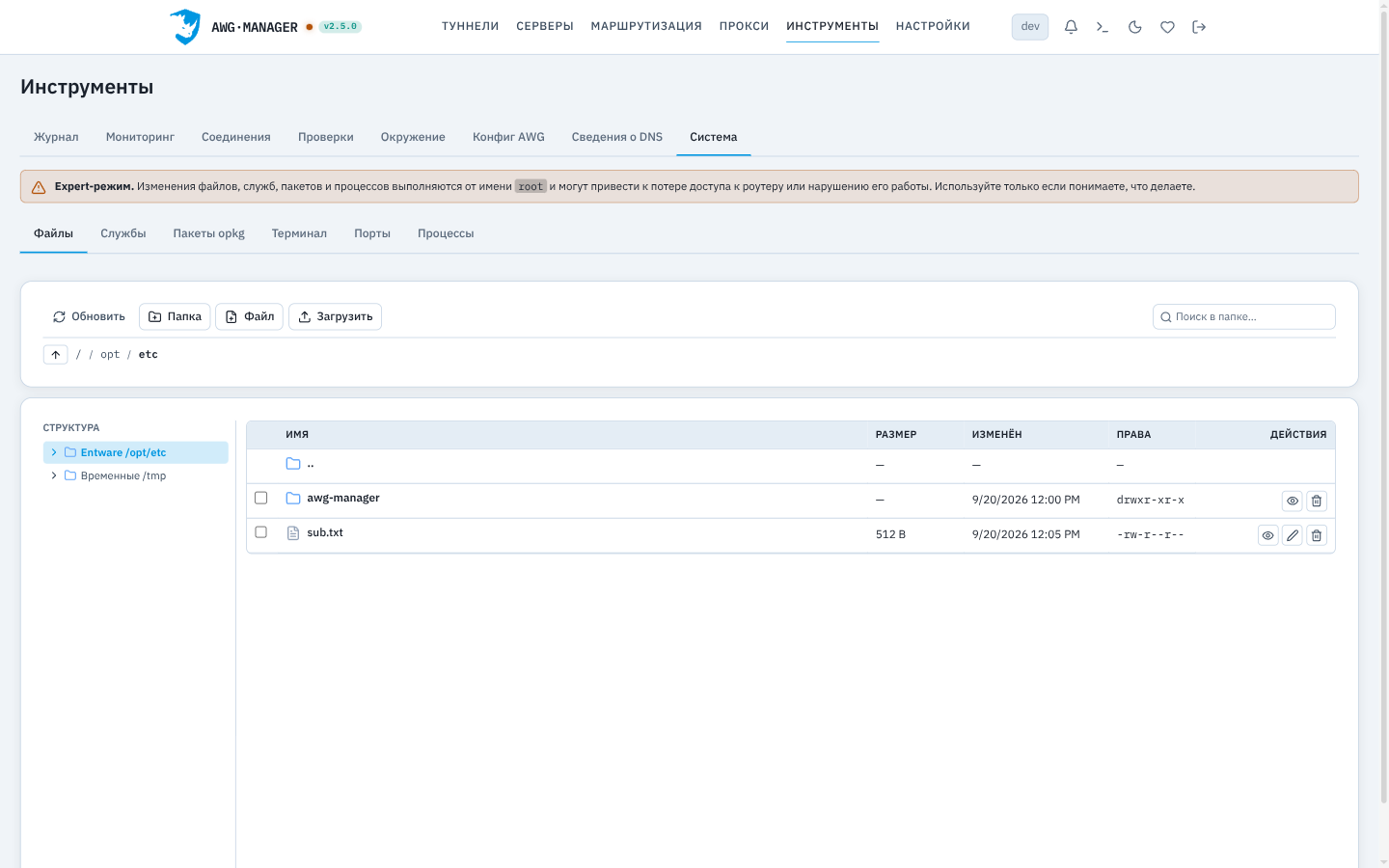Click the sub.txt file icon
This screenshot has width=1389, height=868.
click(x=293, y=533)
